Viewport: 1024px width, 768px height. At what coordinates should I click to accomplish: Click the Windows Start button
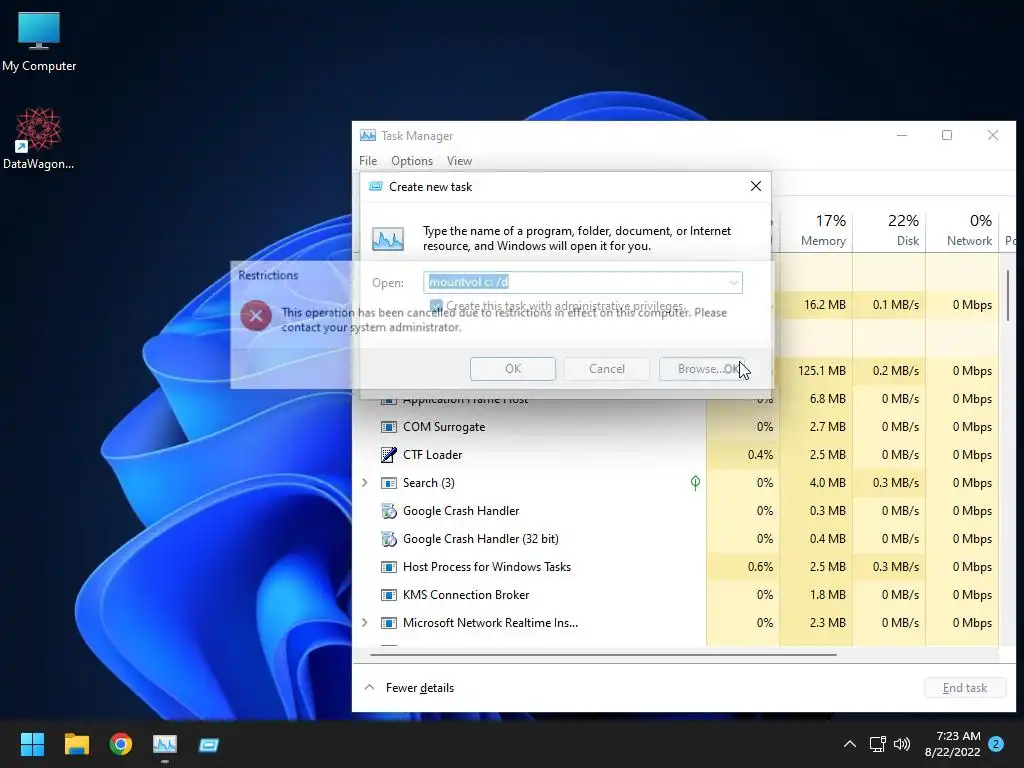coord(32,744)
